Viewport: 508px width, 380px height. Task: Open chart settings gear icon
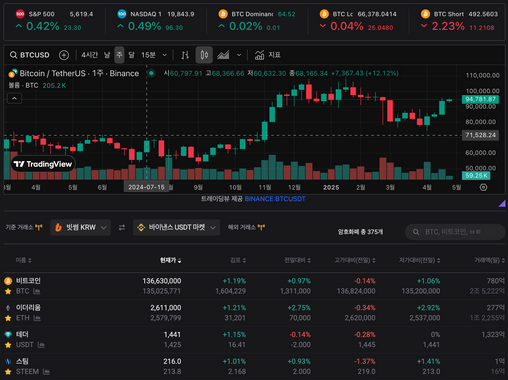coord(483,187)
